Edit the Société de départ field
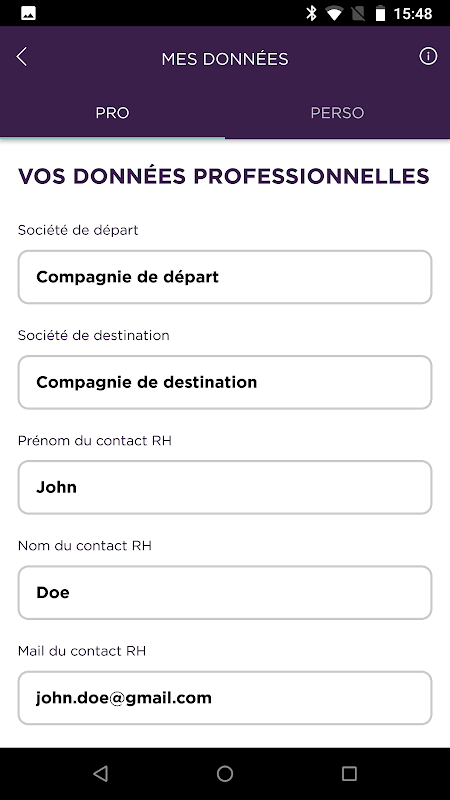This screenshot has height=800, width=450. [x=225, y=277]
